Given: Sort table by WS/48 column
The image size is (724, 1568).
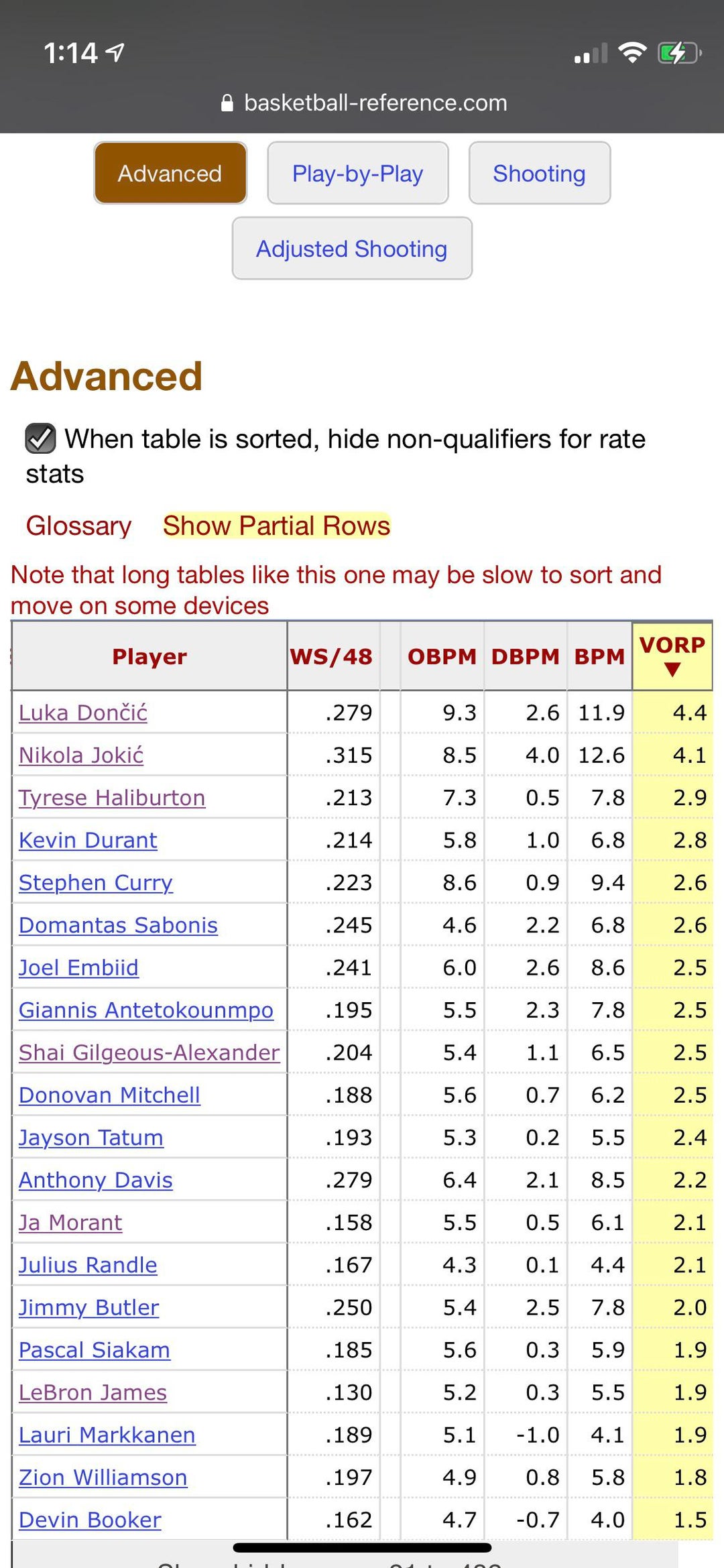Looking at the screenshot, I should pos(331,656).
